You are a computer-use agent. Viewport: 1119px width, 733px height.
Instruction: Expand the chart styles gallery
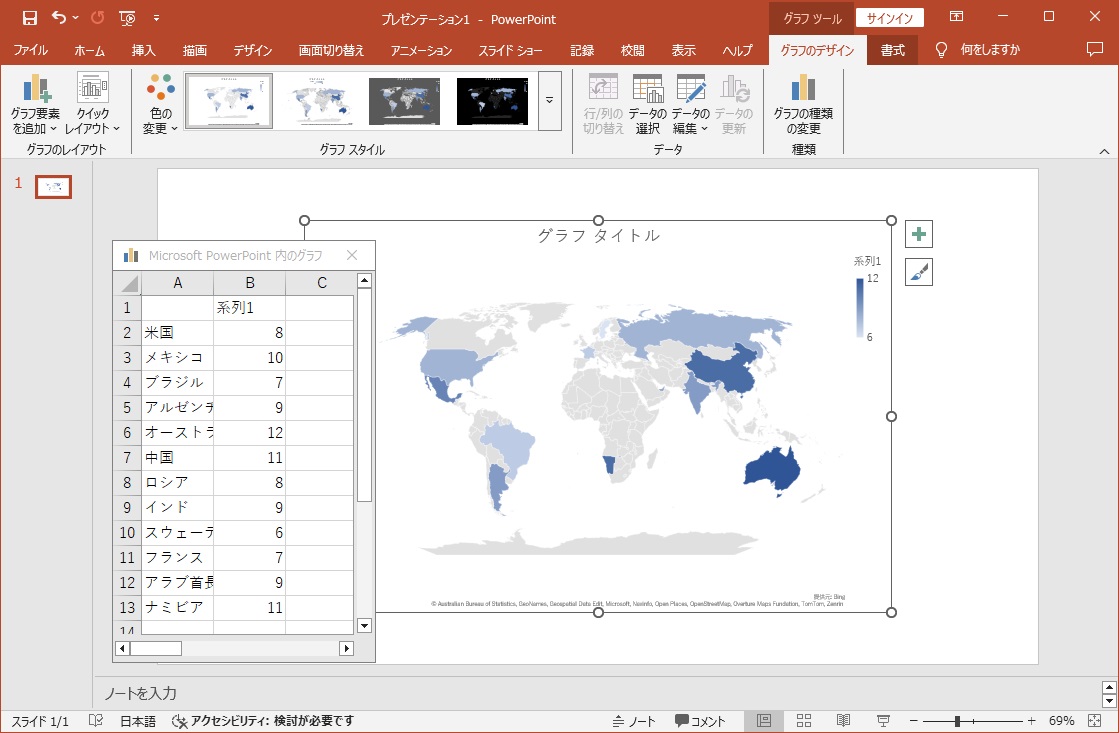(x=549, y=100)
